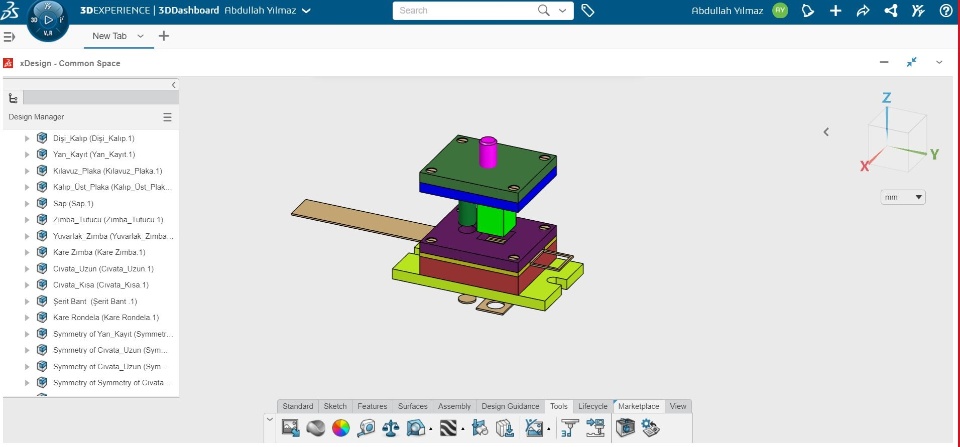The height and width of the screenshot is (447, 960).
Task: Click the xDesign app icon in widget title
Action: pyautogui.click(x=8, y=63)
